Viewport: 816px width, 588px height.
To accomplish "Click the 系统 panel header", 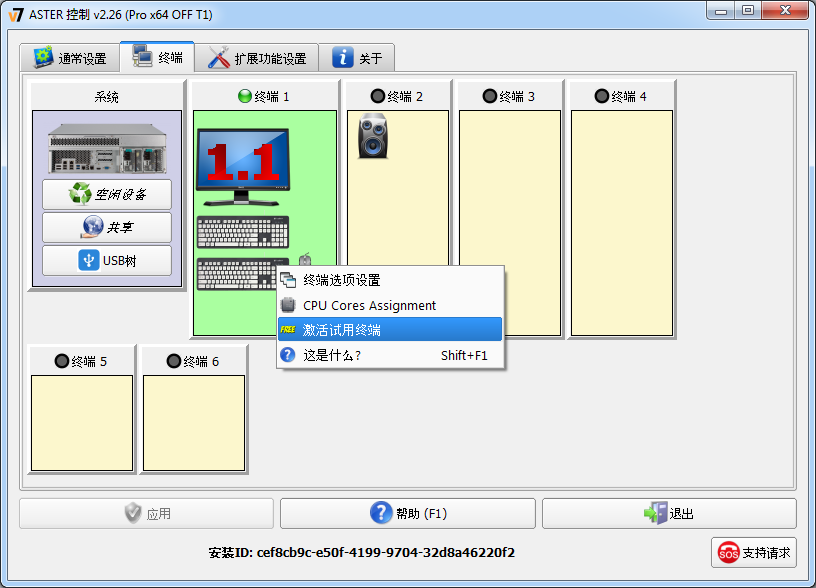I will coord(107,96).
